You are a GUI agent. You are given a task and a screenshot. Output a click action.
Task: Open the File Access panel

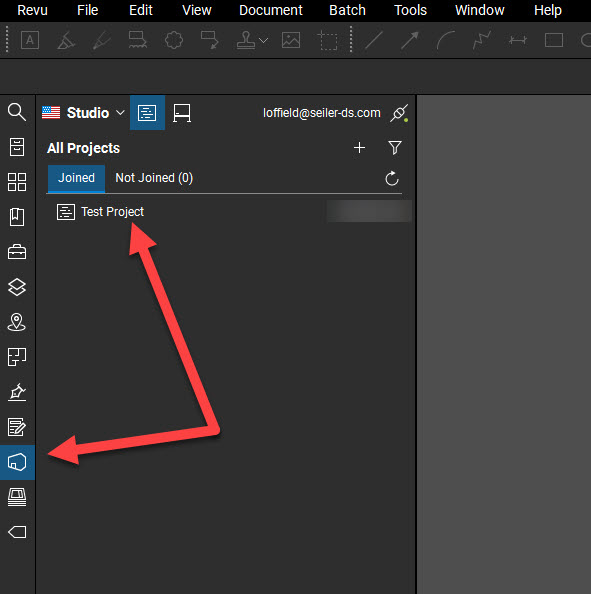tap(17, 147)
